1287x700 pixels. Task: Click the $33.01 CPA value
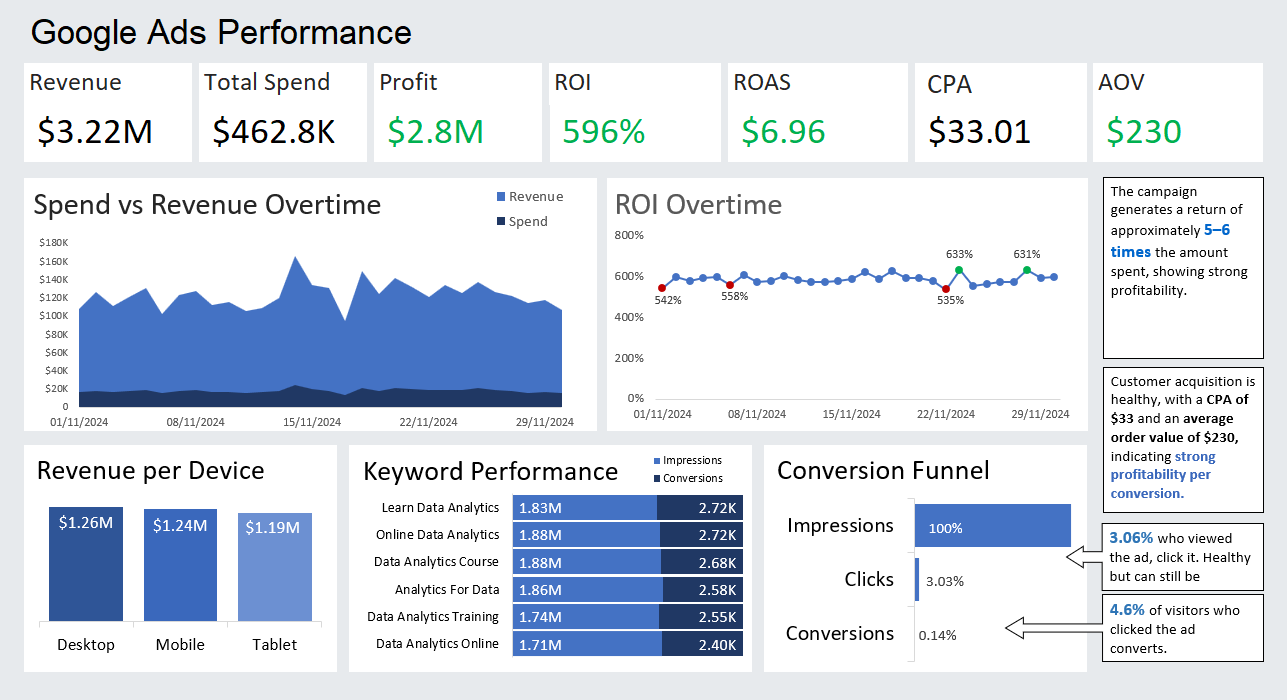click(979, 131)
